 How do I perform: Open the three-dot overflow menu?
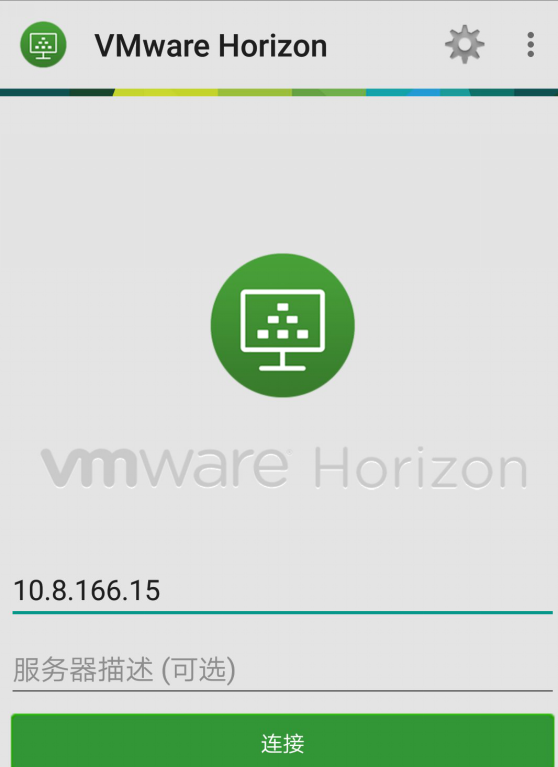(531, 45)
